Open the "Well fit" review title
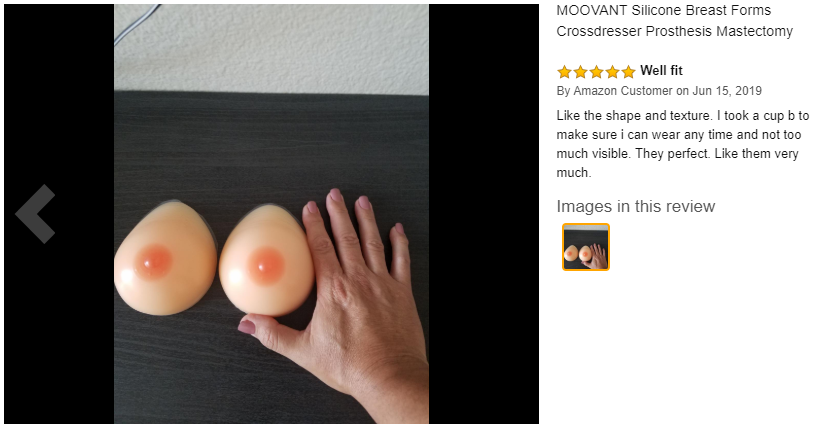 (x=661, y=70)
